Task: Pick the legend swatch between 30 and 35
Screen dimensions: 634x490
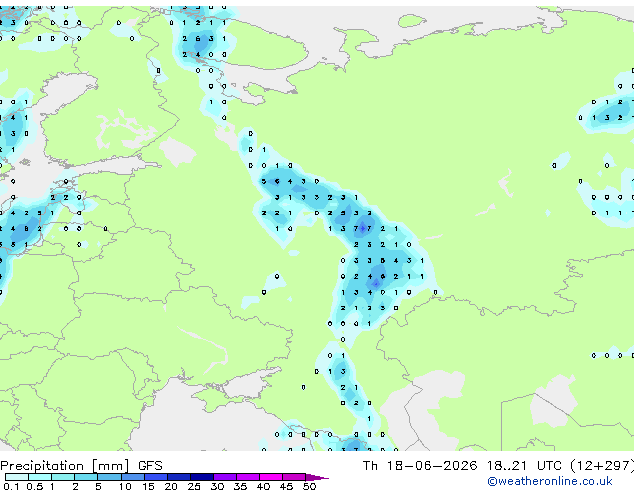Action: (x=225, y=477)
